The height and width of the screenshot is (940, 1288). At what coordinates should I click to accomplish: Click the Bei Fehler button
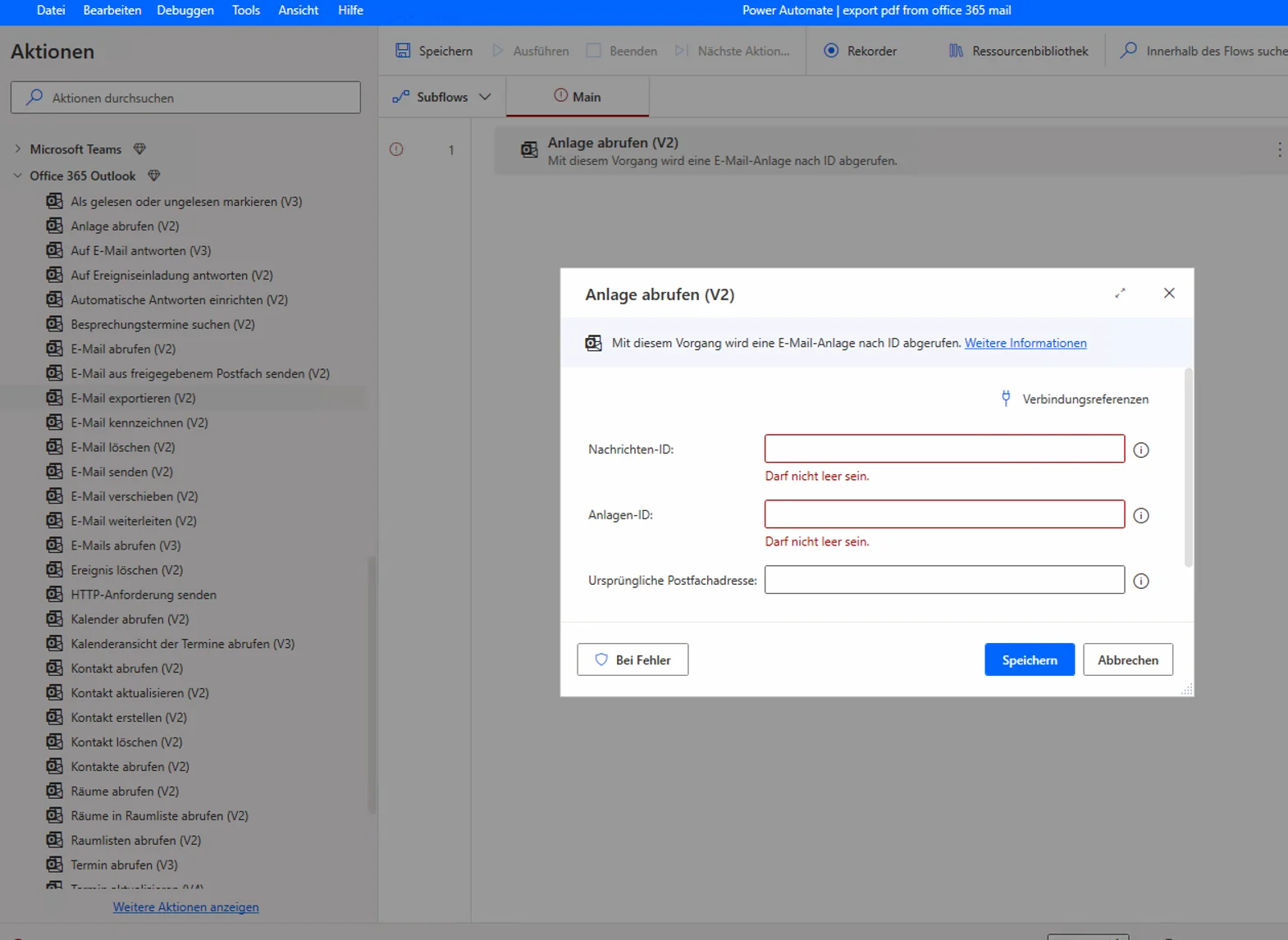[633, 659]
